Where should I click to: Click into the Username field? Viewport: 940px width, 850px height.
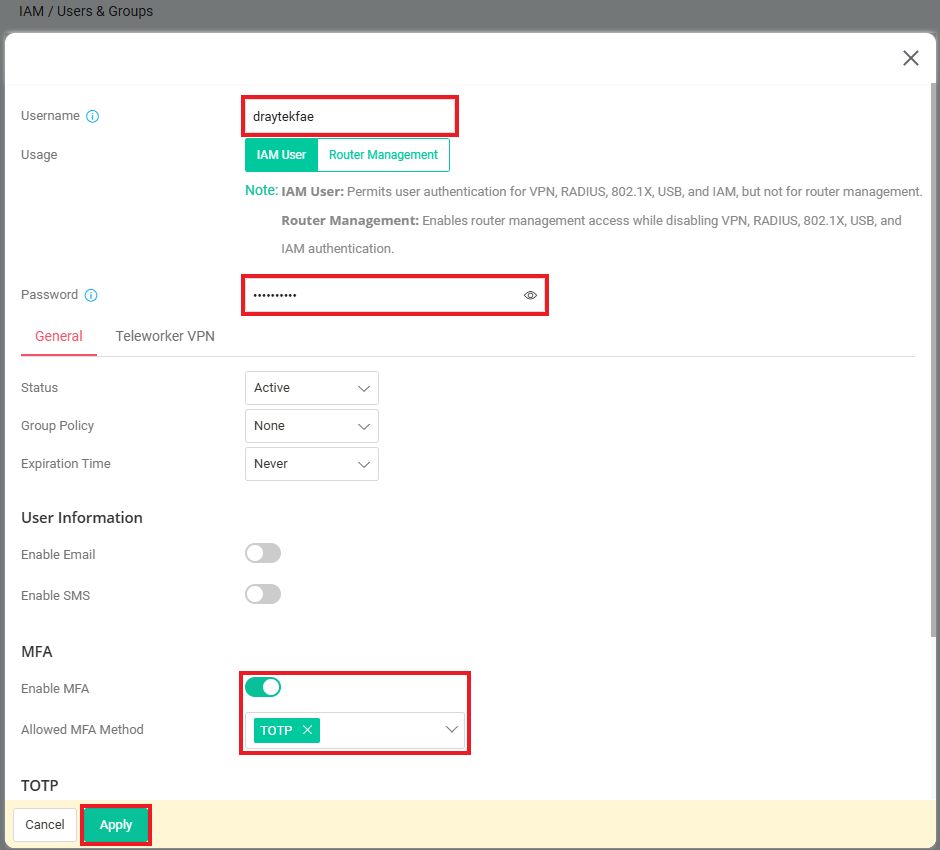[350, 116]
